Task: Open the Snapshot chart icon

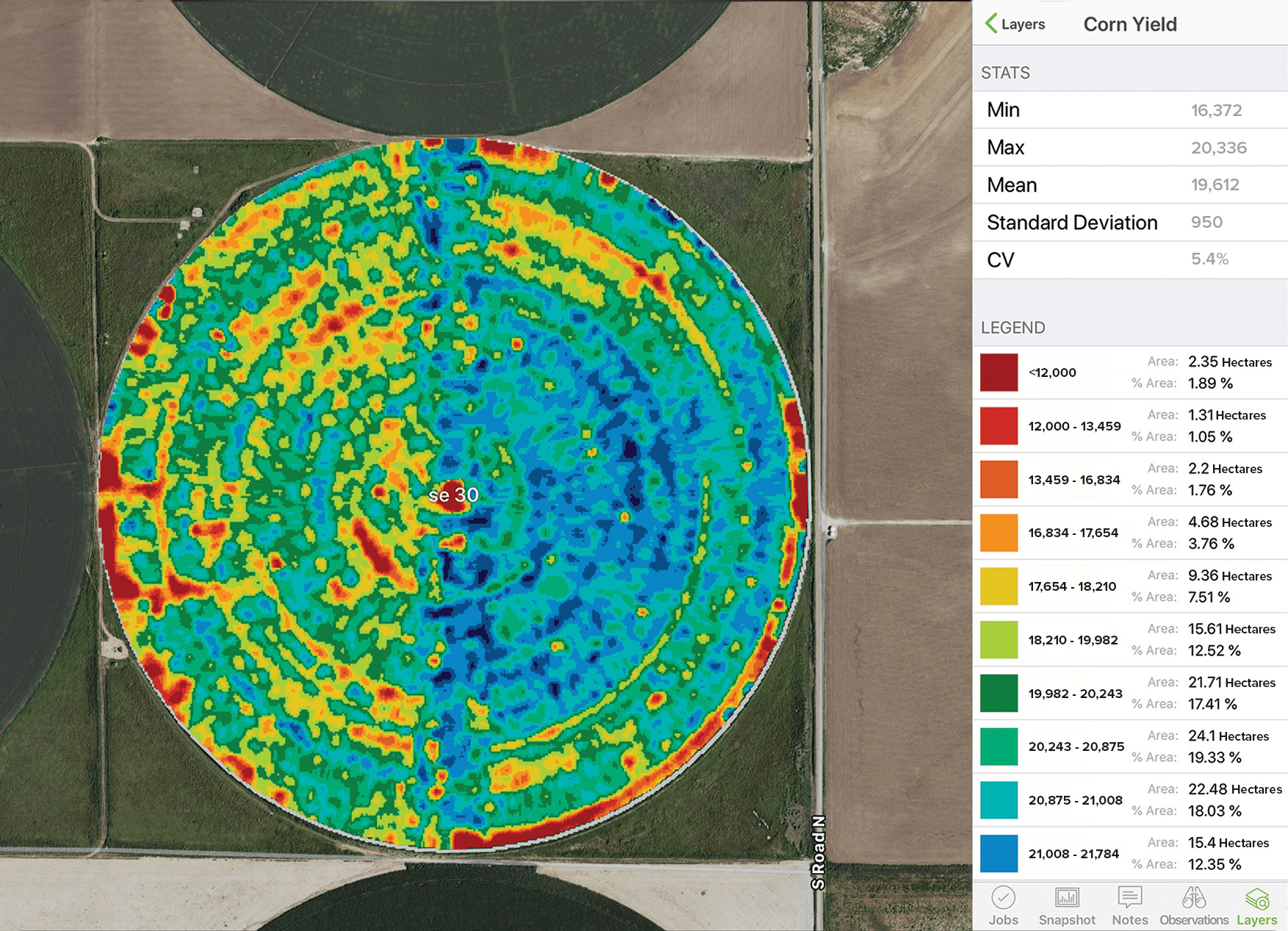Action: (x=1066, y=898)
